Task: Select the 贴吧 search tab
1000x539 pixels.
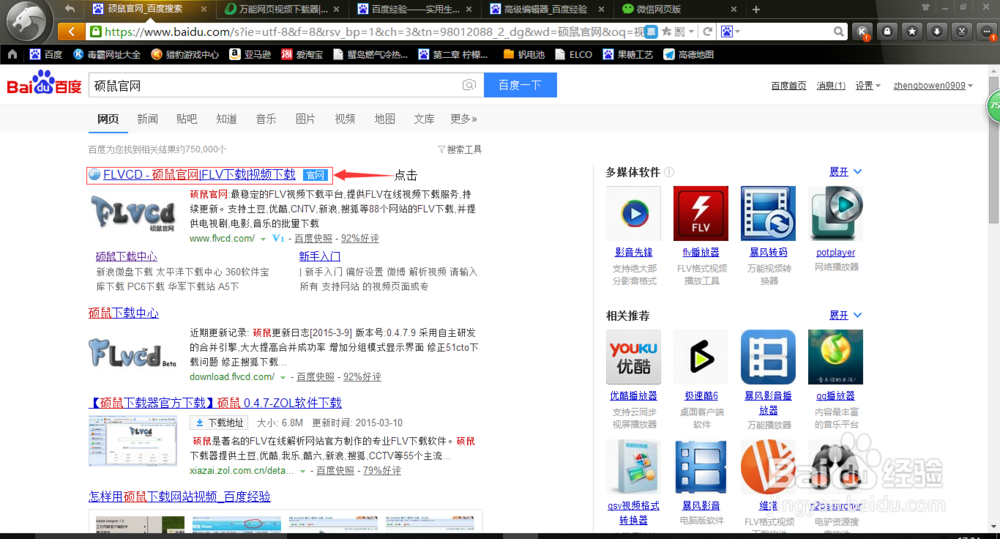Action: click(x=187, y=119)
